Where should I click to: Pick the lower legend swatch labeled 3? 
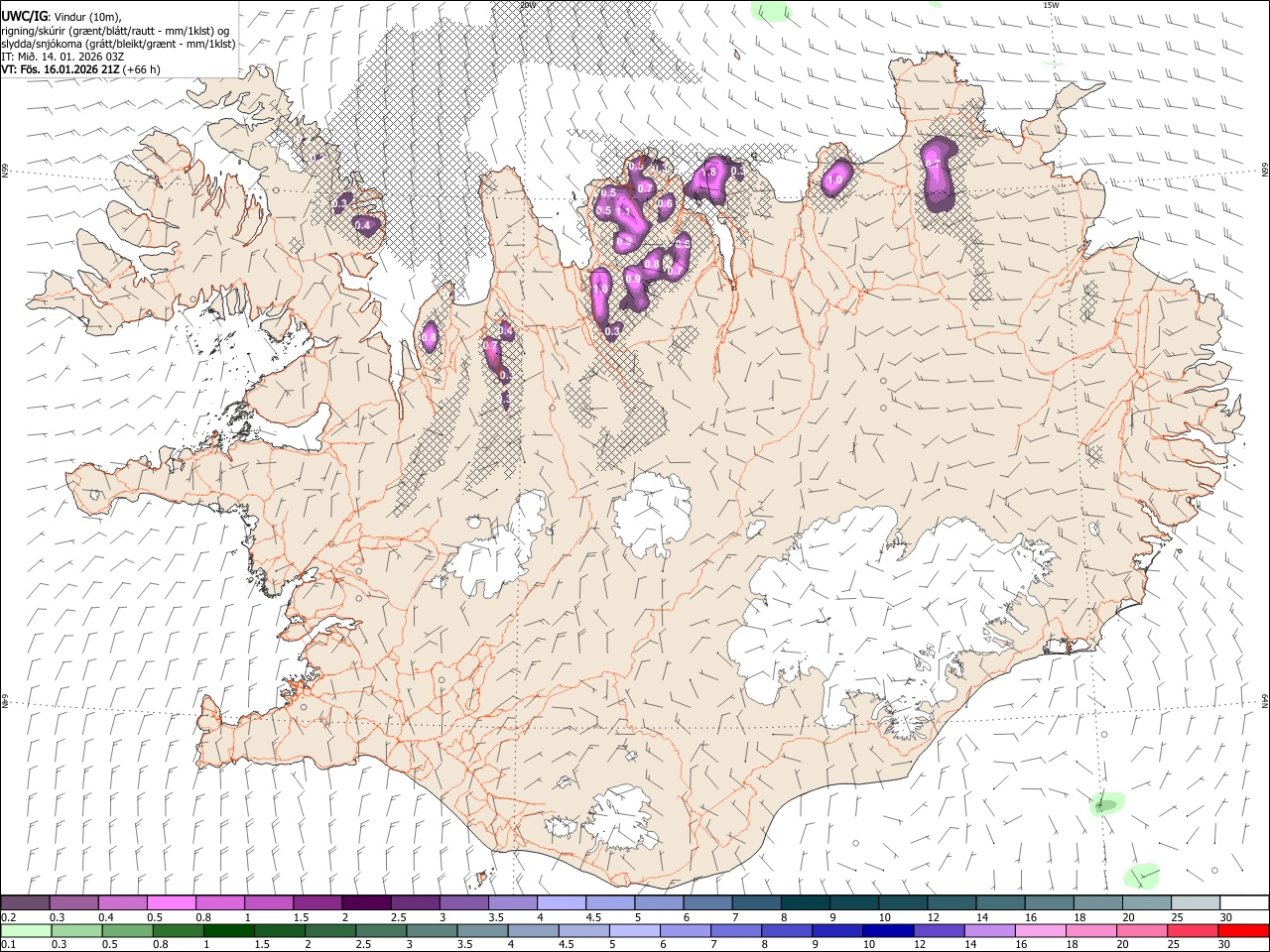(432, 931)
